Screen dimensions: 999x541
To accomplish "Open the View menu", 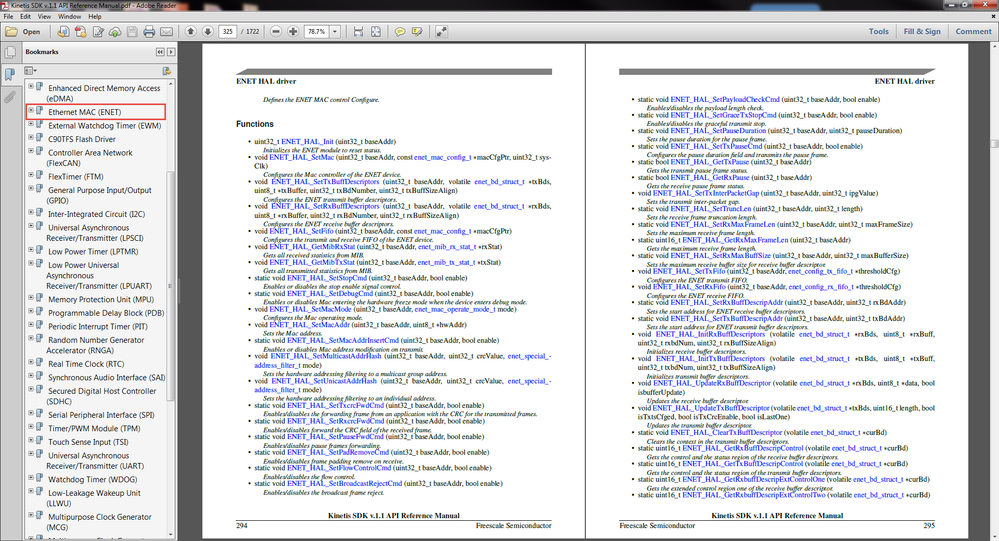I will tap(45, 17).
